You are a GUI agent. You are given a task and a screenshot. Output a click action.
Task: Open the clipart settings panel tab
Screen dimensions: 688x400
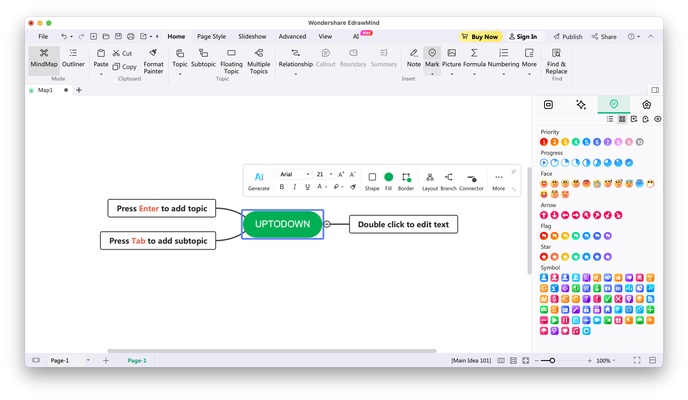click(646, 104)
